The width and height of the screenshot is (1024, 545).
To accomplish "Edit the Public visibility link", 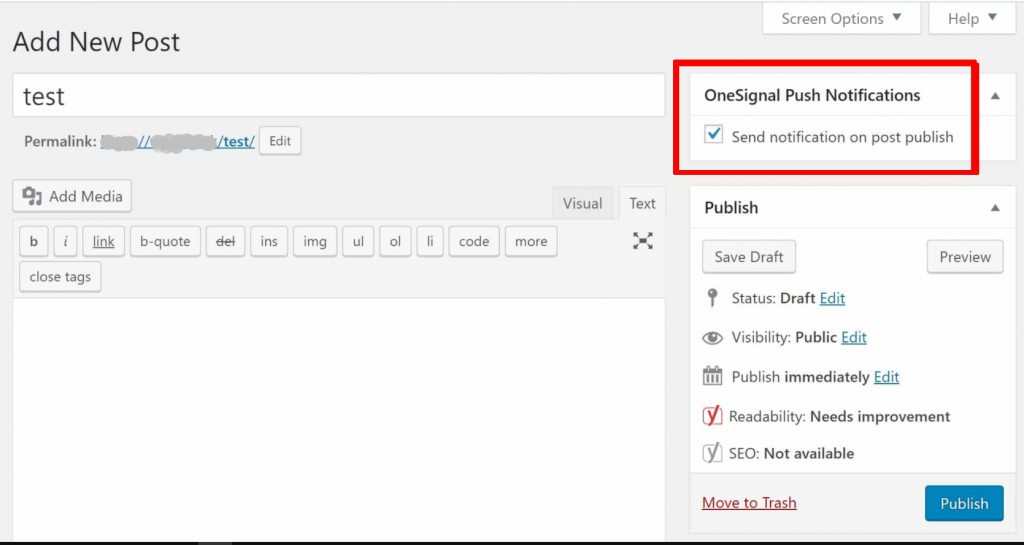I will 854,337.
